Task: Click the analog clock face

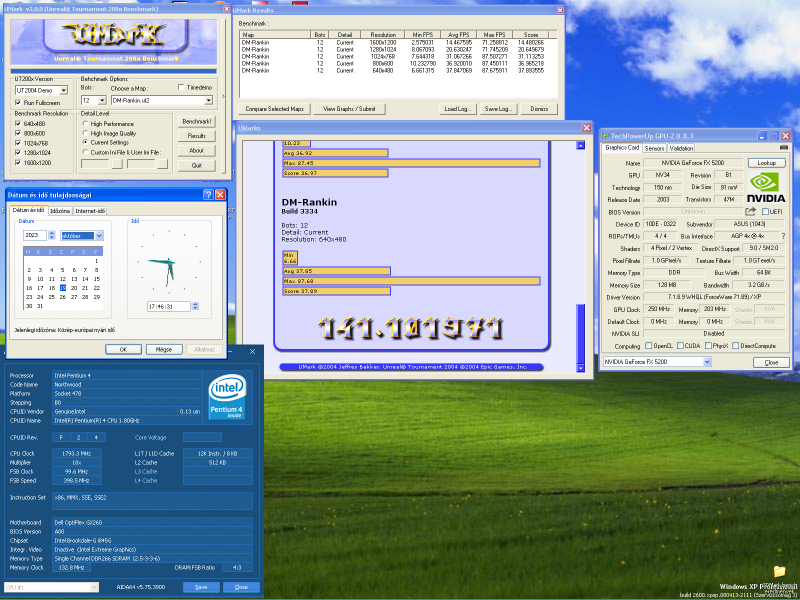Action: 169,262
